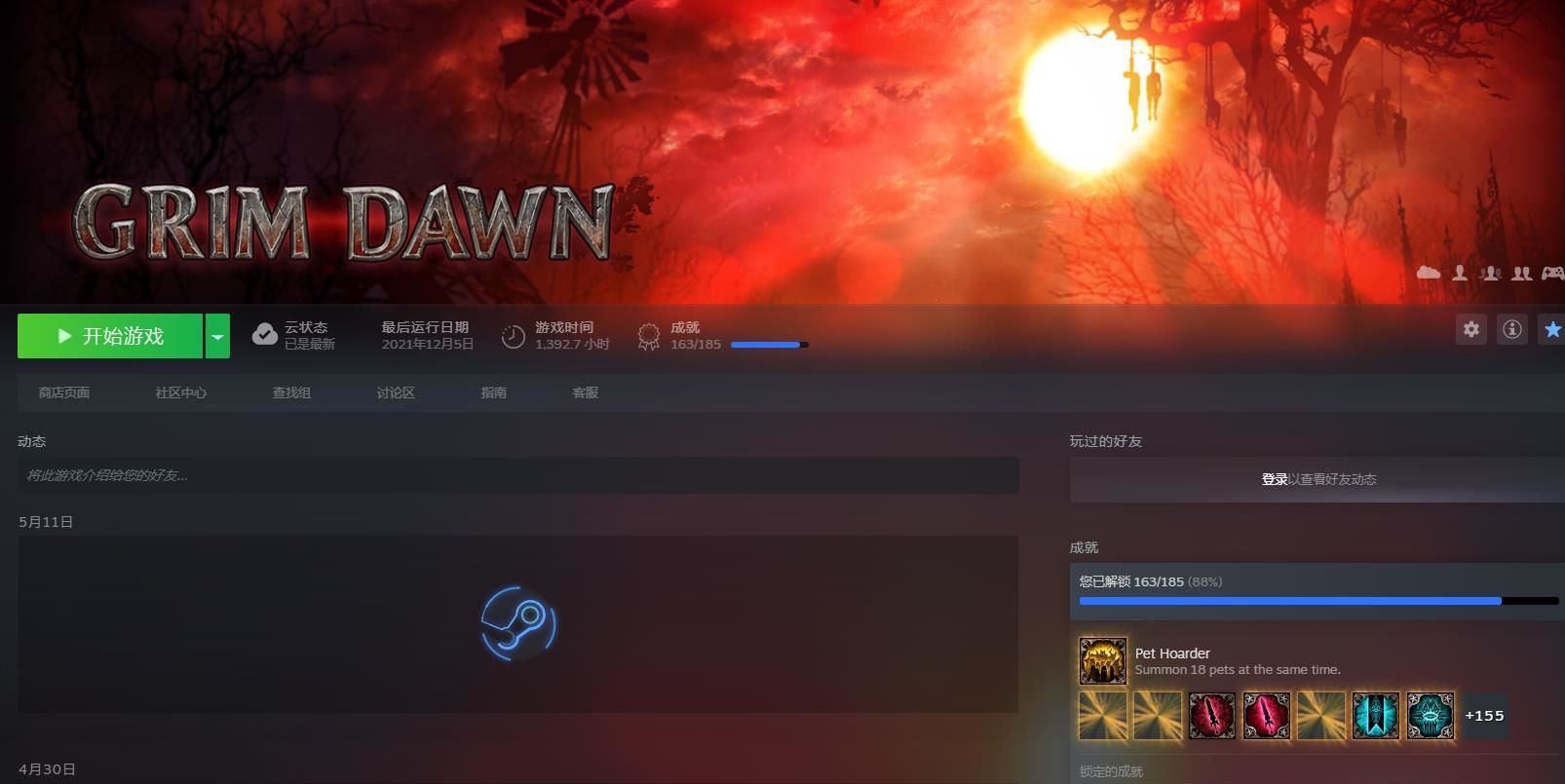Click the controller support gamepad icon
Viewport: 1565px width, 784px height.
1552,273
